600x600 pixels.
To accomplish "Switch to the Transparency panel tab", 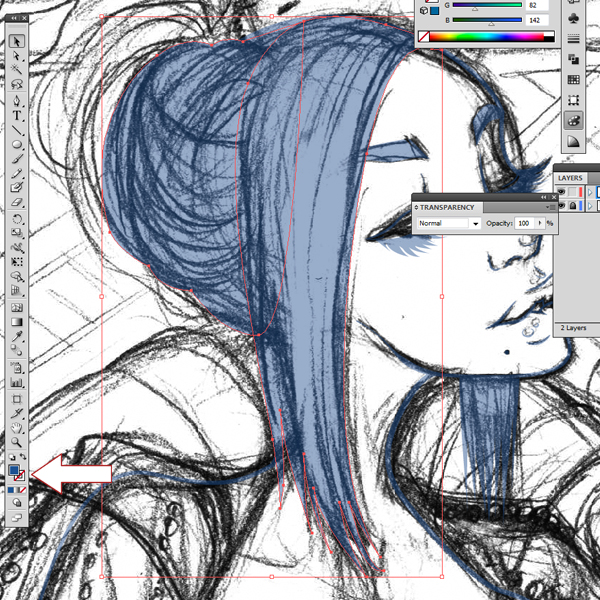I will [447, 207].
